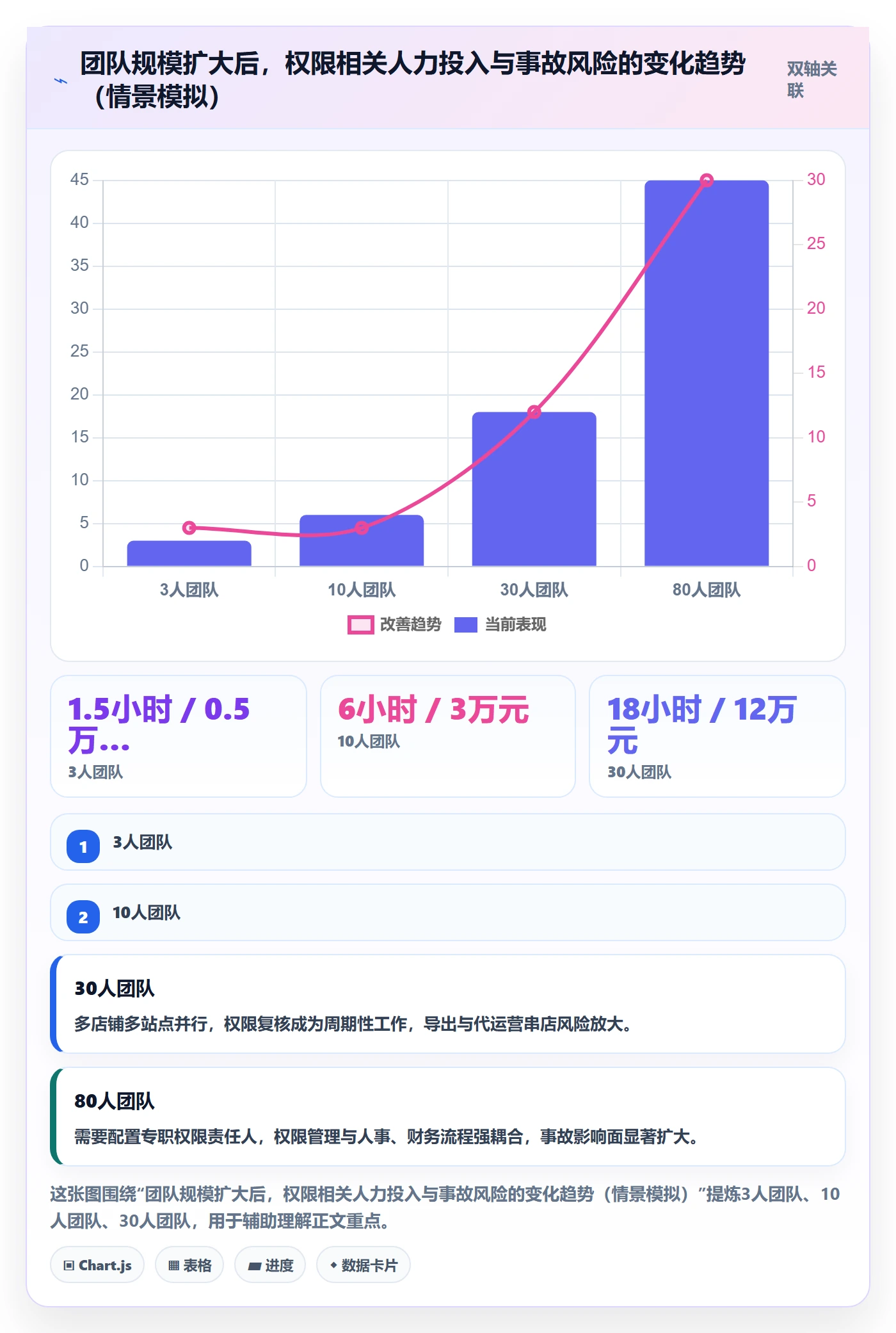896x1333 pixels.
Task: Click the summary paragraph starting 这张图围绕
Action: pos(445,1208)
